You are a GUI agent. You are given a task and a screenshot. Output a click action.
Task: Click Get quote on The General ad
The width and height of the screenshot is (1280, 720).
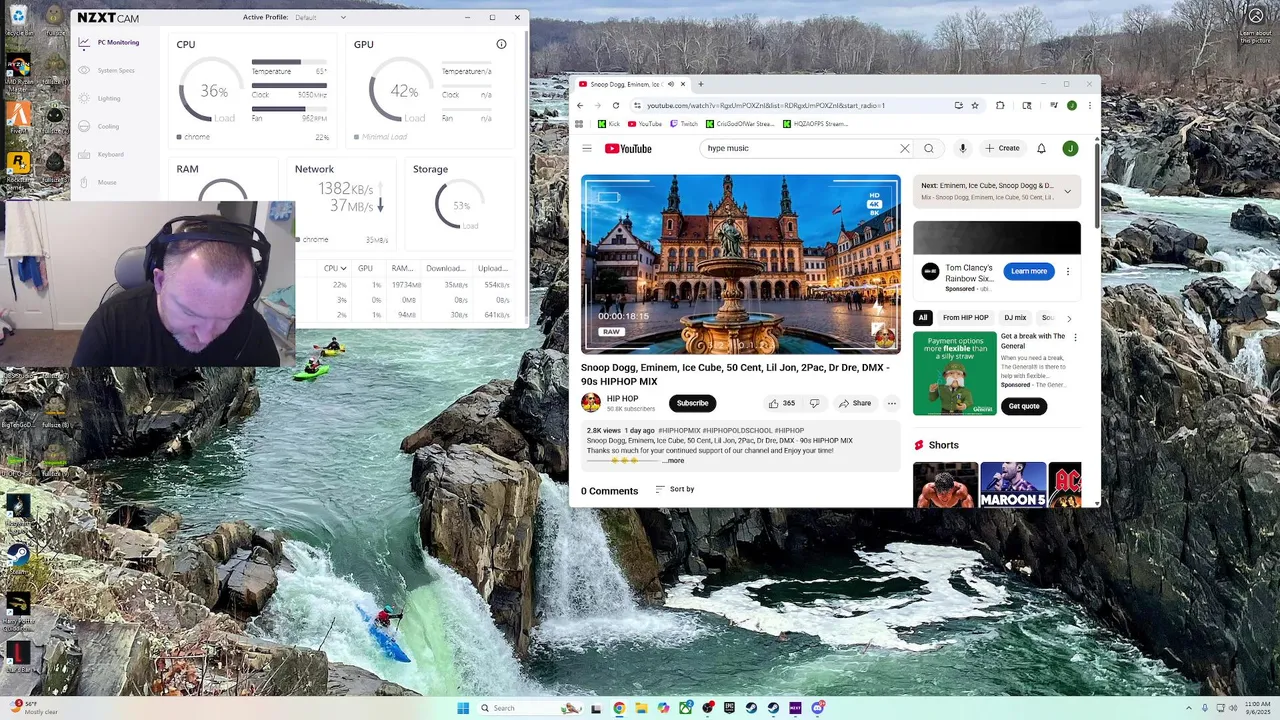click(x=1024, y=406)
